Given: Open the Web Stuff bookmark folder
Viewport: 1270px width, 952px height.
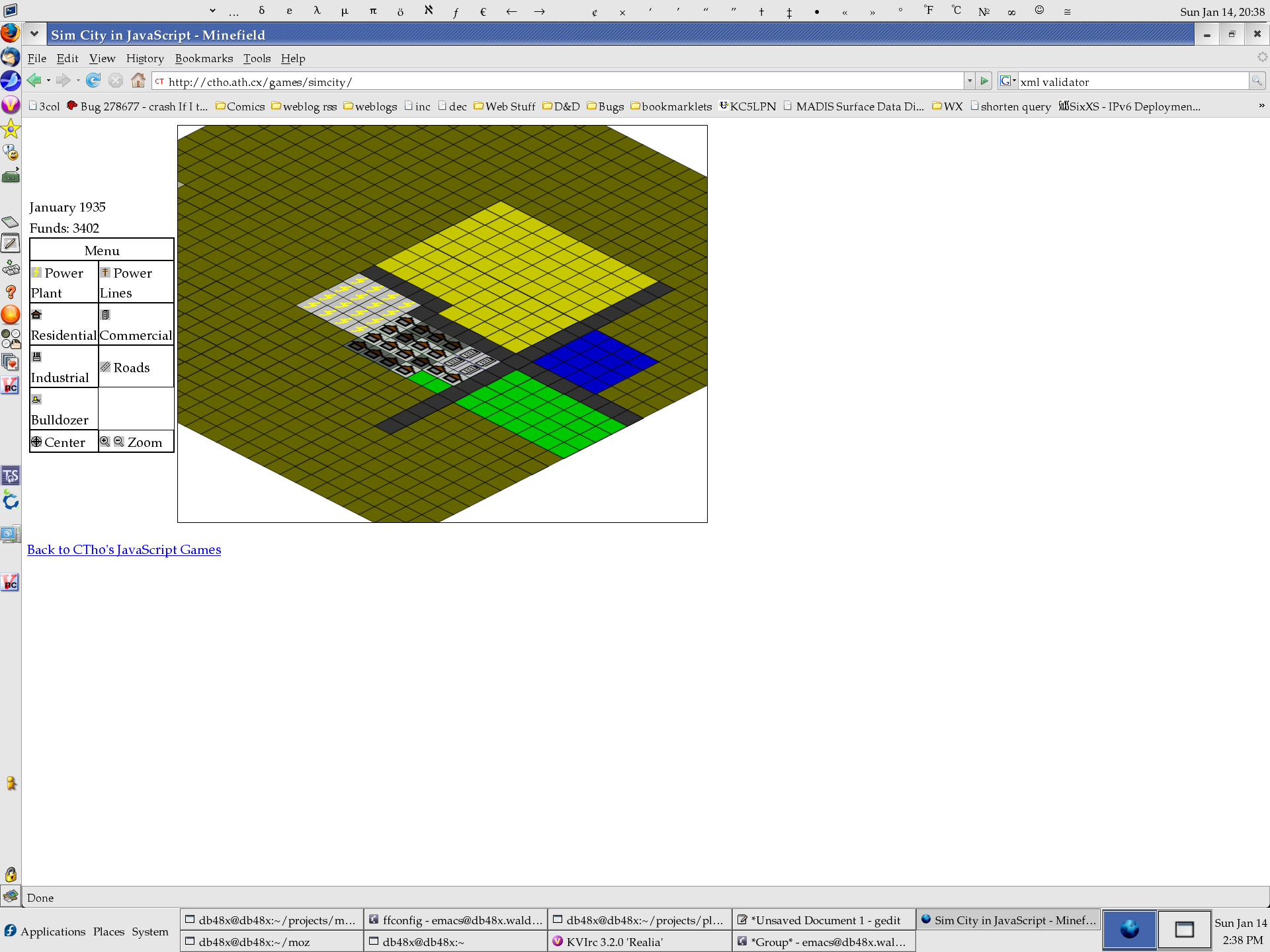Looking at the screenshot, I should click(x=505, y=106).
